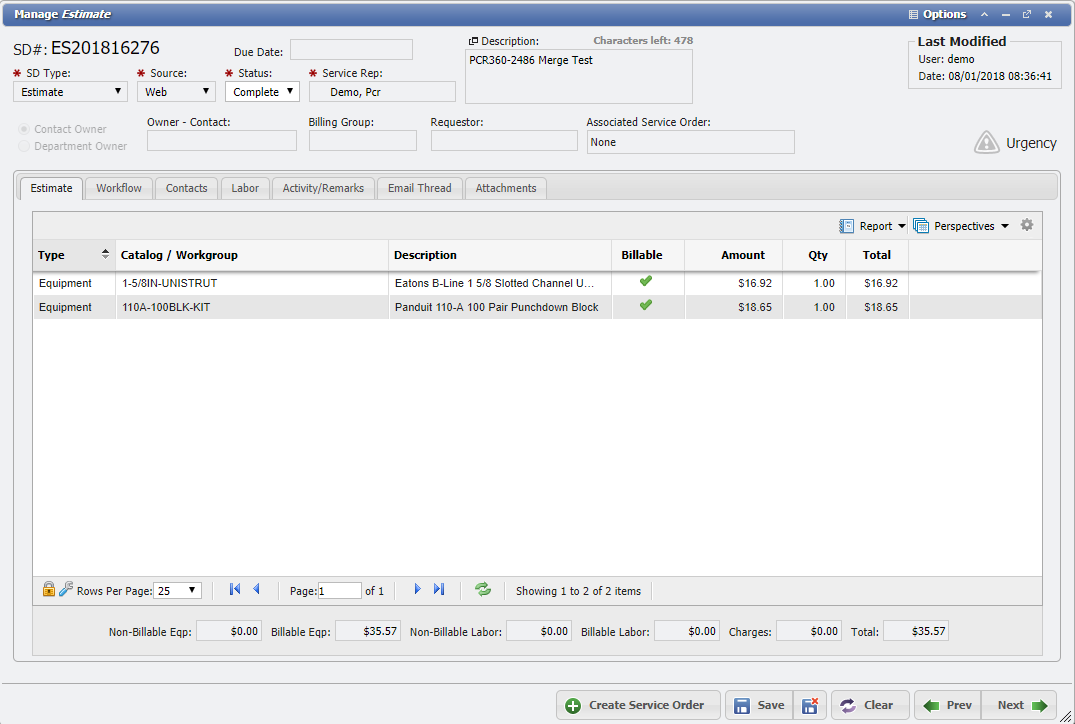Switch to the Workflow tab
Image resolution: width=1075 pixels, height=724 pixels.
pos(119,188)
